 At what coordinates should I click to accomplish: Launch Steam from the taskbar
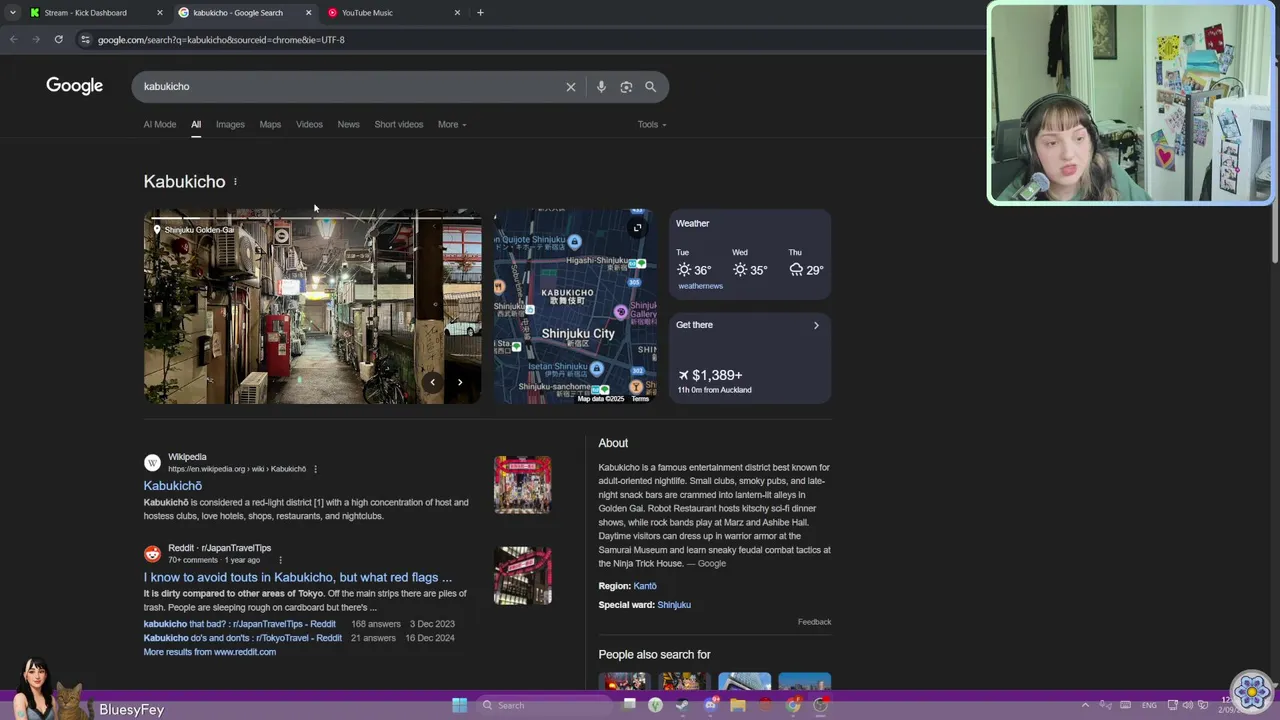click(682, 705)
